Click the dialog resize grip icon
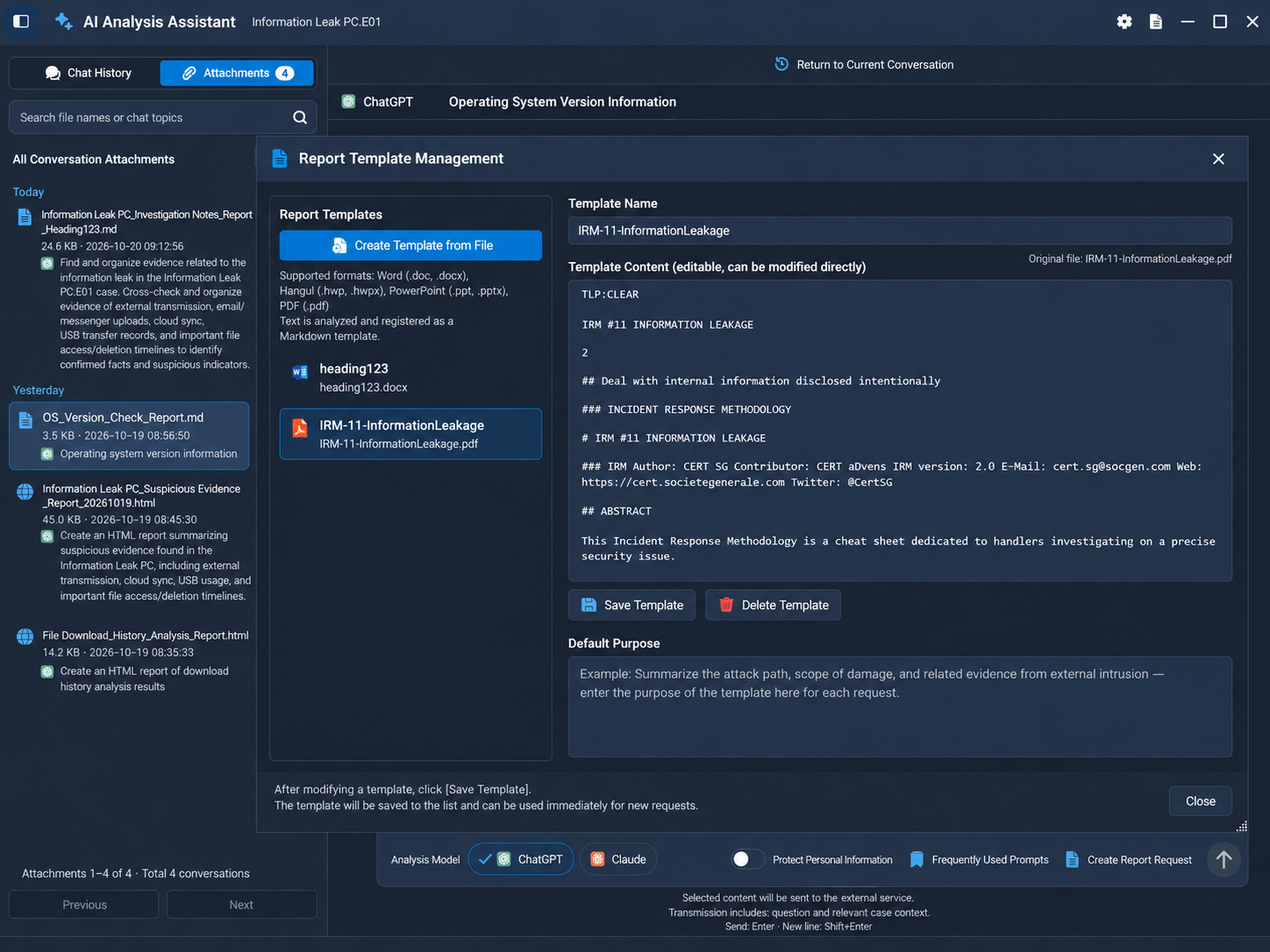The height and width of the screenshot is (952, 1270). [x=1242, y=826]
